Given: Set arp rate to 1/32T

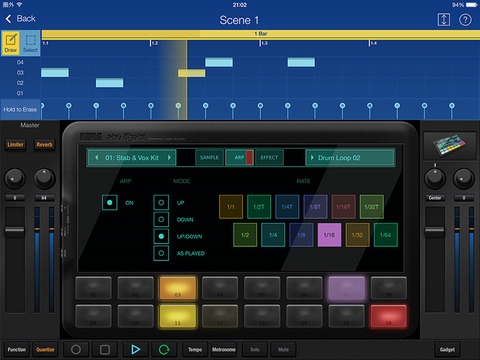Looking at the screenshot, I should coord(372,207).
